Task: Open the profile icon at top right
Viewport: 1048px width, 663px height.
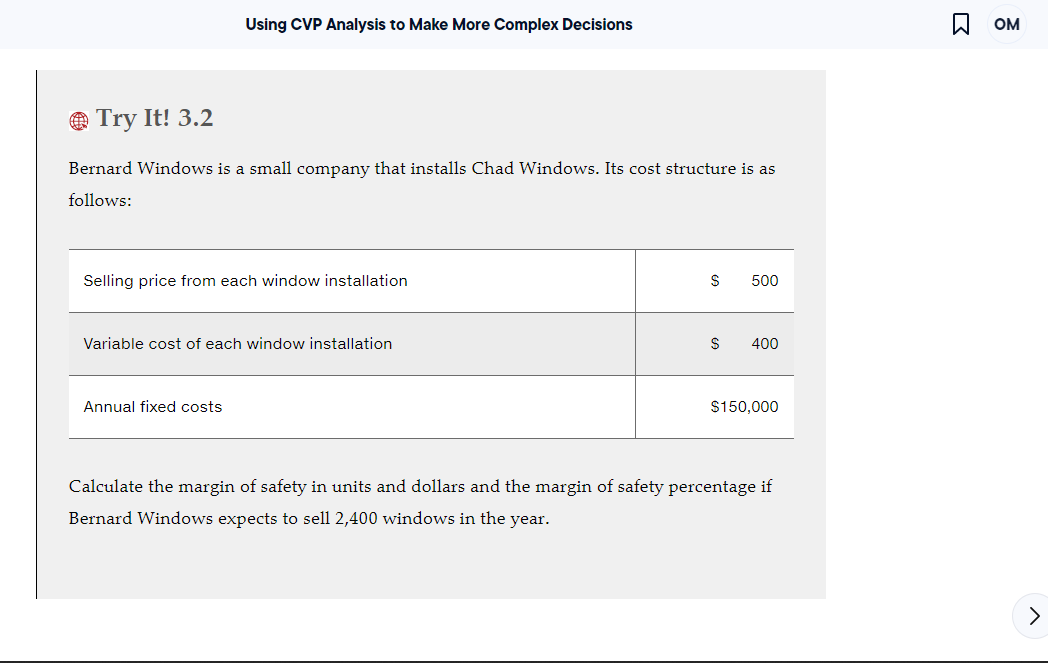Action: tap(1007, 24)
